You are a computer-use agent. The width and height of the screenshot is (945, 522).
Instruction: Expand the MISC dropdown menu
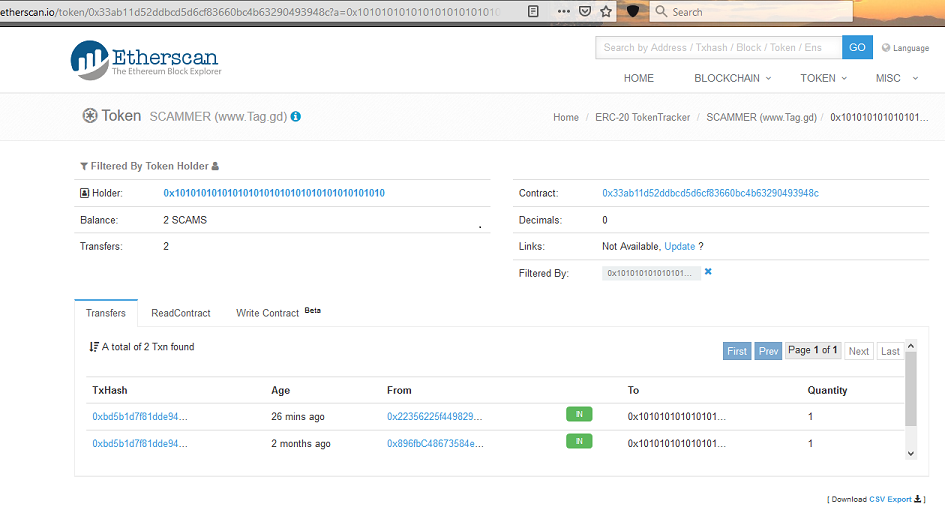point(897,78)
